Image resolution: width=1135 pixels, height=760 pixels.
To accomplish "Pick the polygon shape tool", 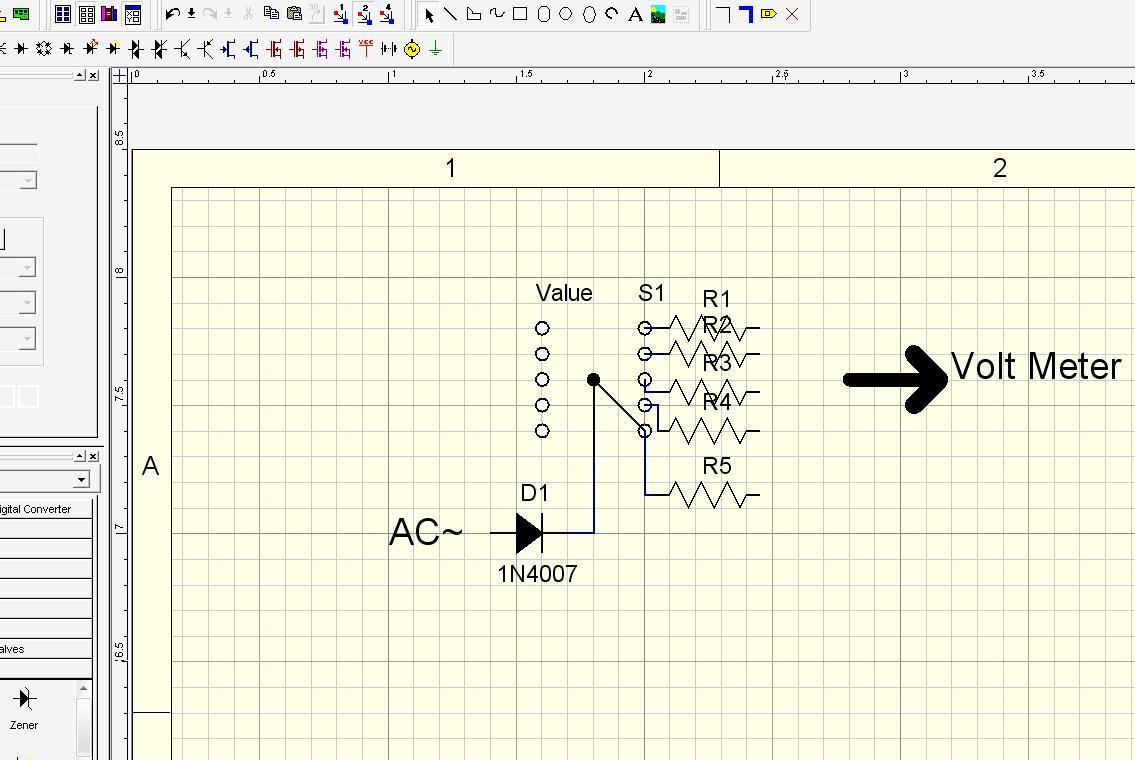I will pos(473,14).
